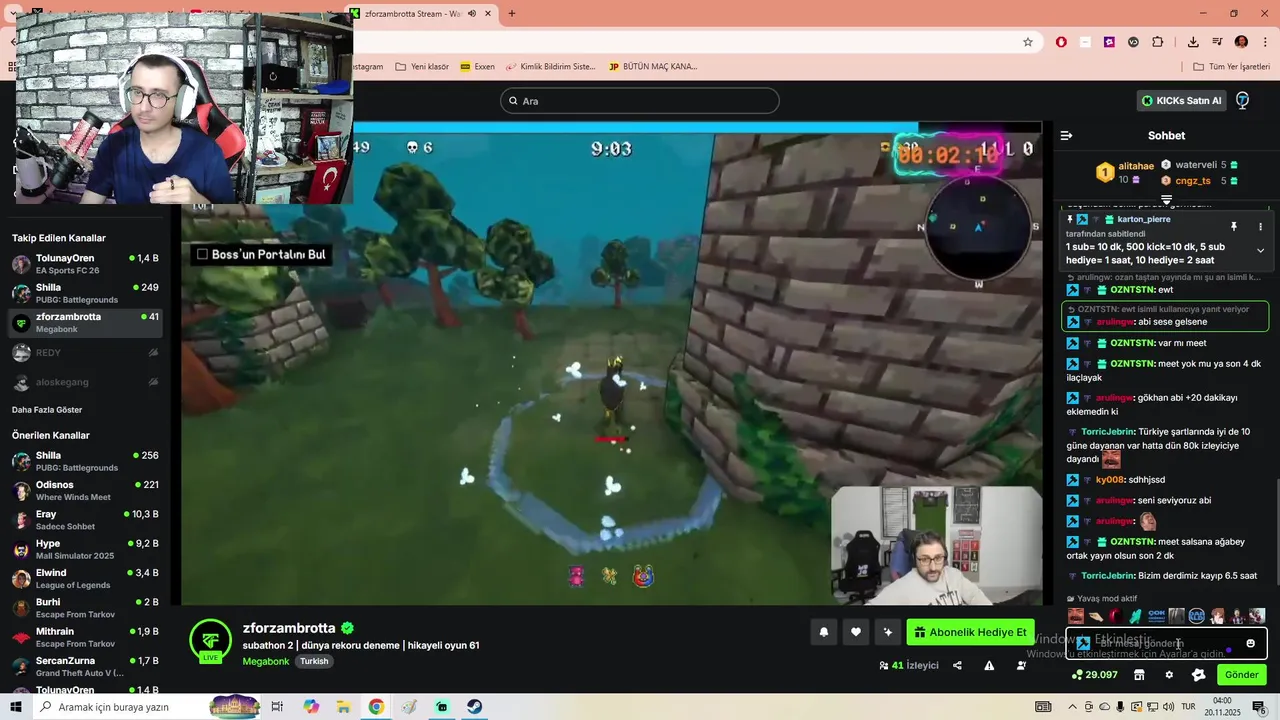Open chat settings gear icon
Image resolution: width=1280 pixels, height=720 pixels.
[1169, 675]
